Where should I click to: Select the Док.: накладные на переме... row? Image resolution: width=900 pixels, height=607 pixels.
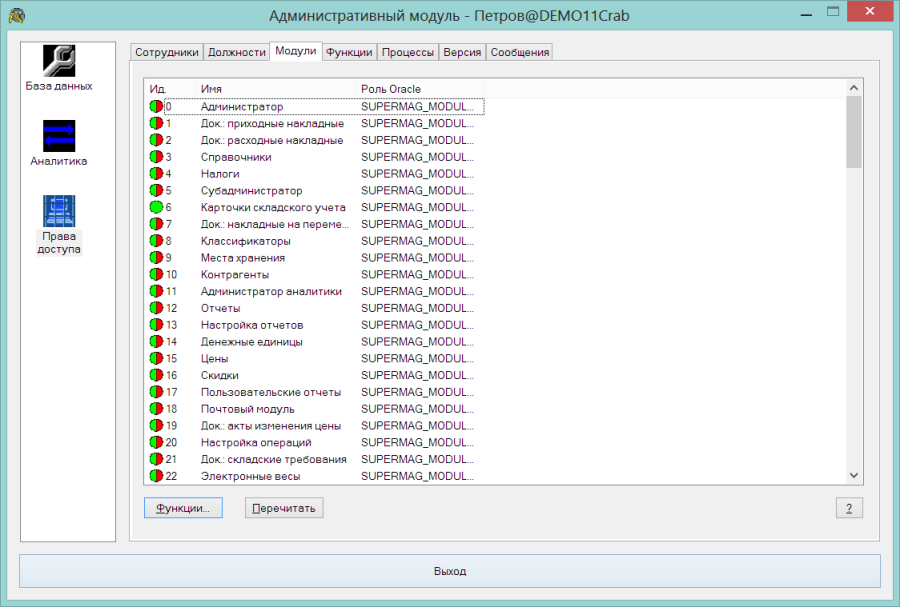[x=314, y=224]
